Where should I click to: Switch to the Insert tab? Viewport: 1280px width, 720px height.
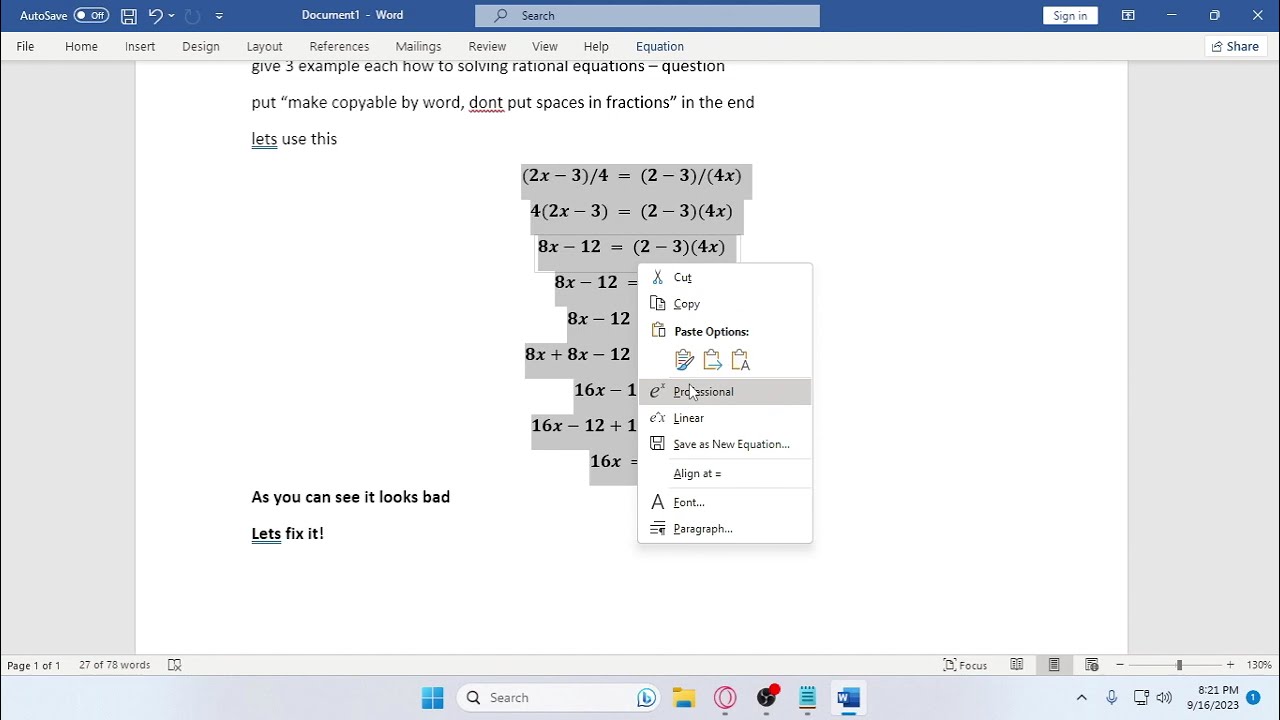pos(140,46)
